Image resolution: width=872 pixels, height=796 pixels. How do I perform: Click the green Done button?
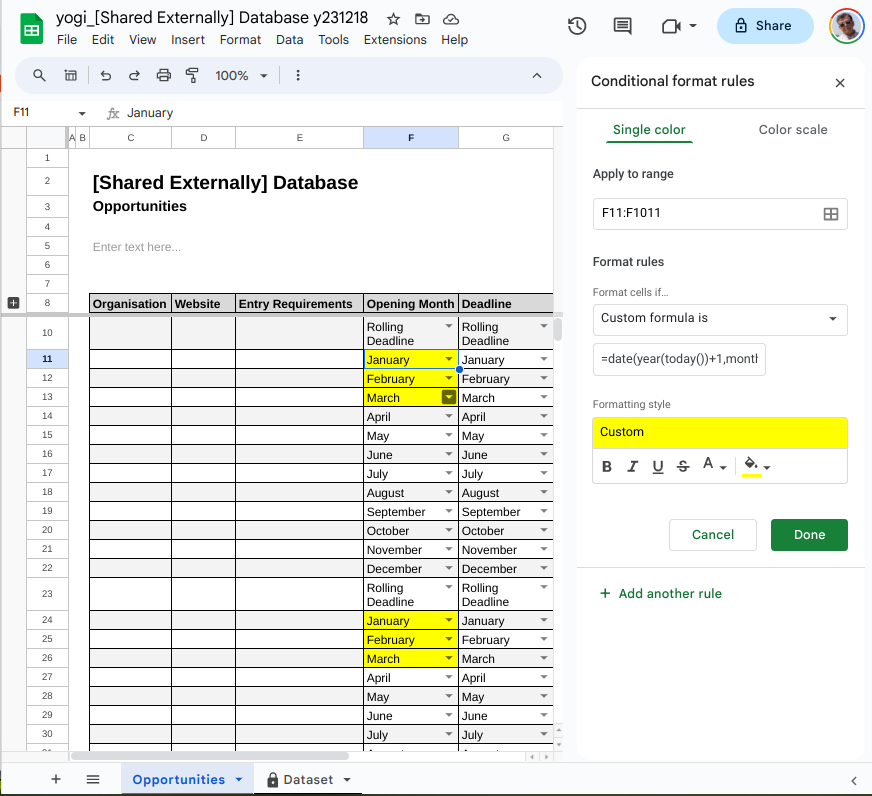tap(808, 535)
